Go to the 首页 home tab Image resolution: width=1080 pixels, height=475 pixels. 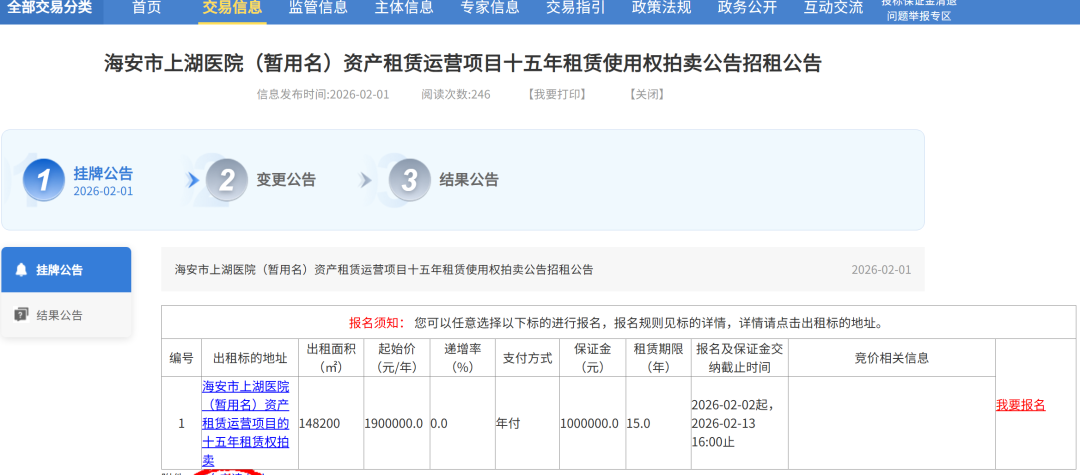click(146, 8)
